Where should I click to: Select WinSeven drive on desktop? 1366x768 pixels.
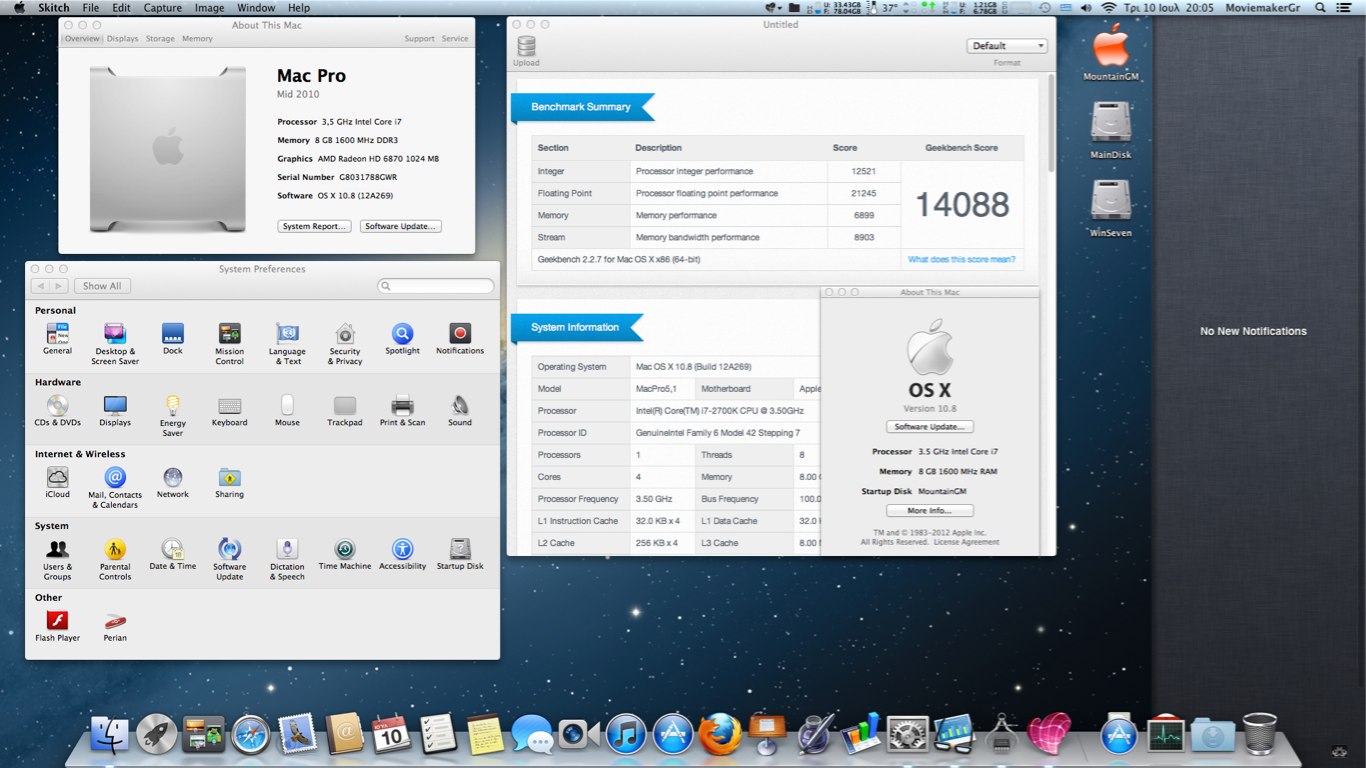coord(1111,210)
